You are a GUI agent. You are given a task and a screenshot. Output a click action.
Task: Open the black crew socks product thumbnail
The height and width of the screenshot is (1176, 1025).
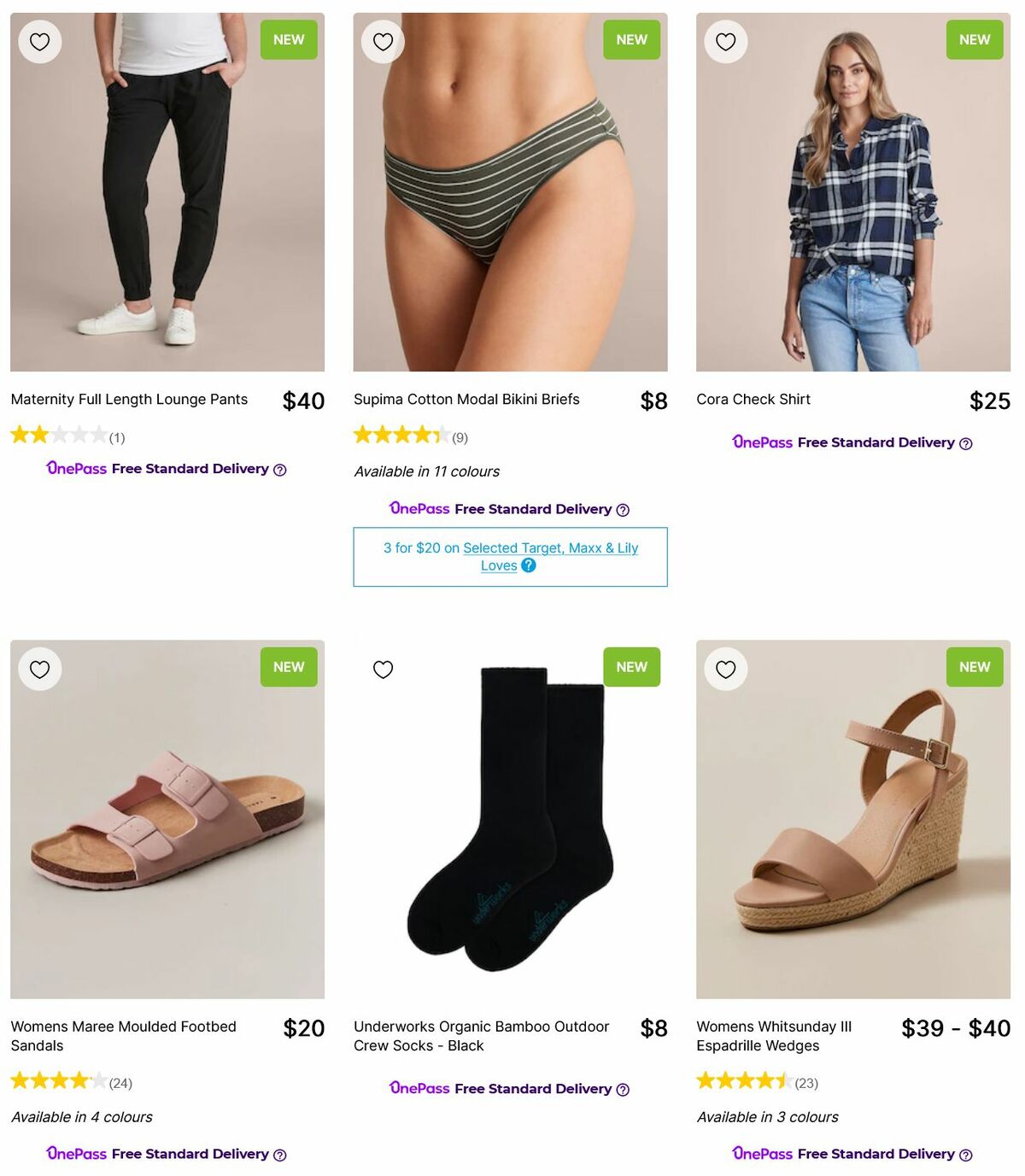(510, 820)
